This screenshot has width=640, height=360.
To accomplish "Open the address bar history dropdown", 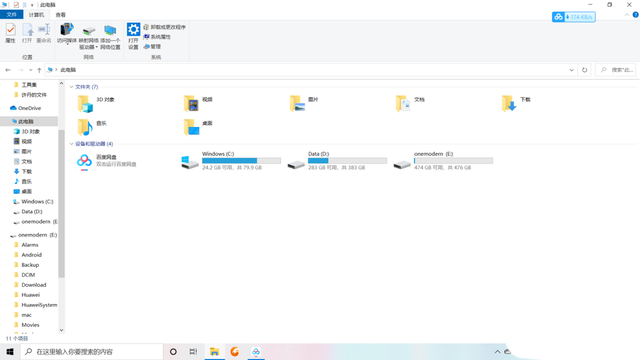I will (x=571, y=70).
